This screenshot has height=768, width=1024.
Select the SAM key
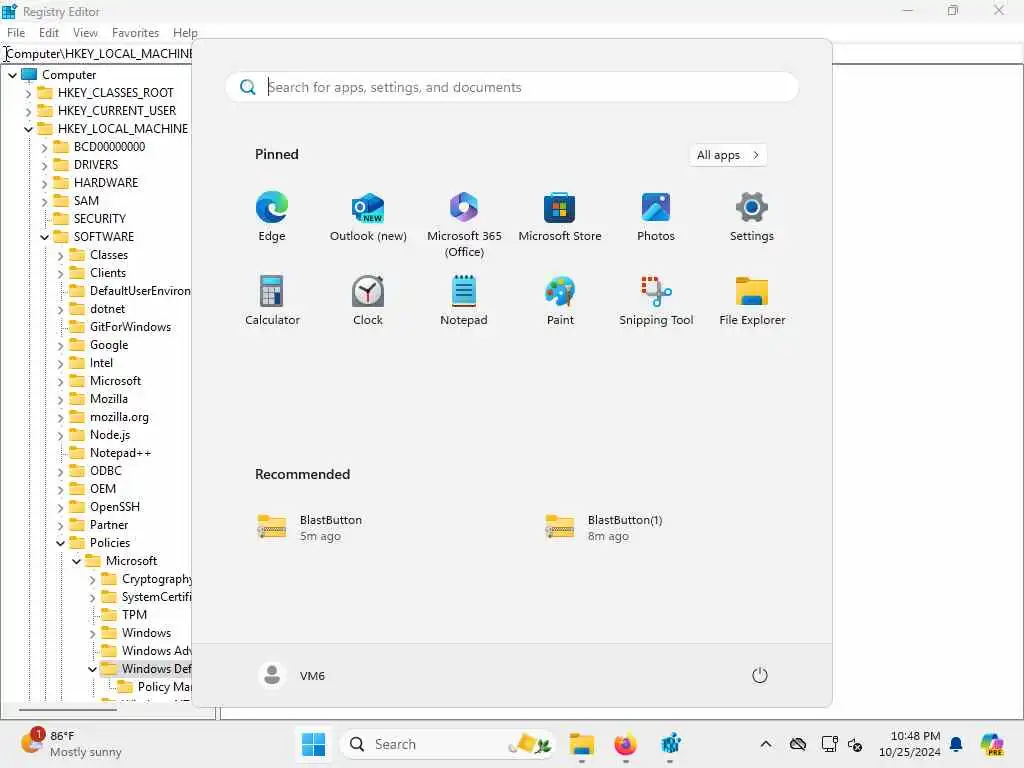click(x=86, y=200)
